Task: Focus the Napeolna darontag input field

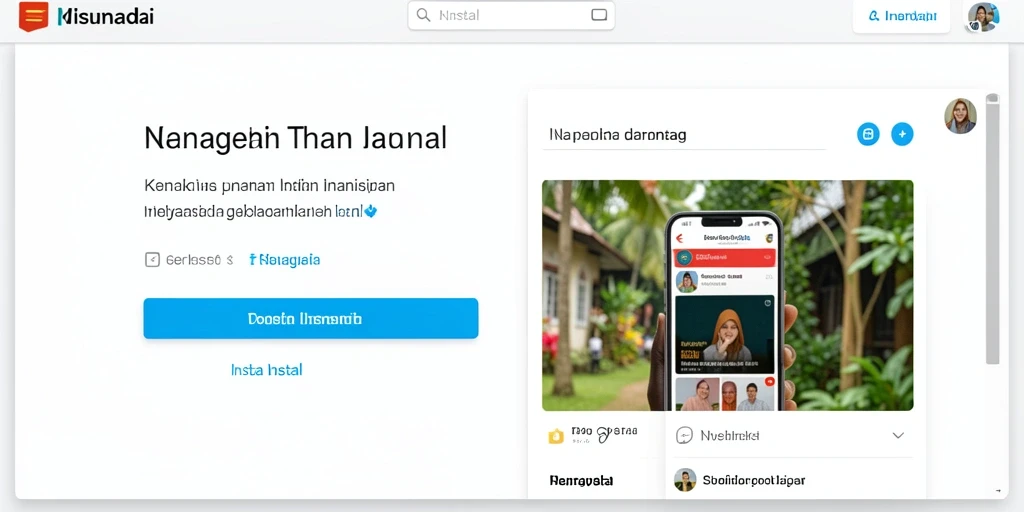Action: (x=684, y=136)
